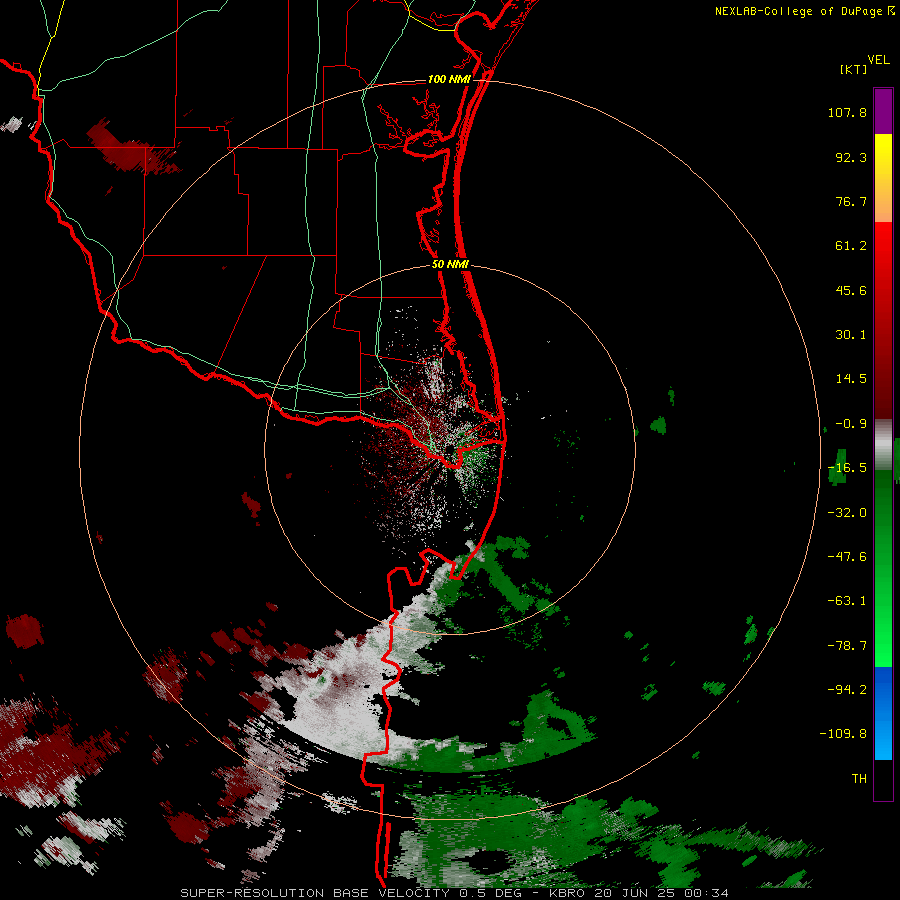Click the purple segment of the color scale
This screenshot has width=900, height=900.
[x=883, y=111]
